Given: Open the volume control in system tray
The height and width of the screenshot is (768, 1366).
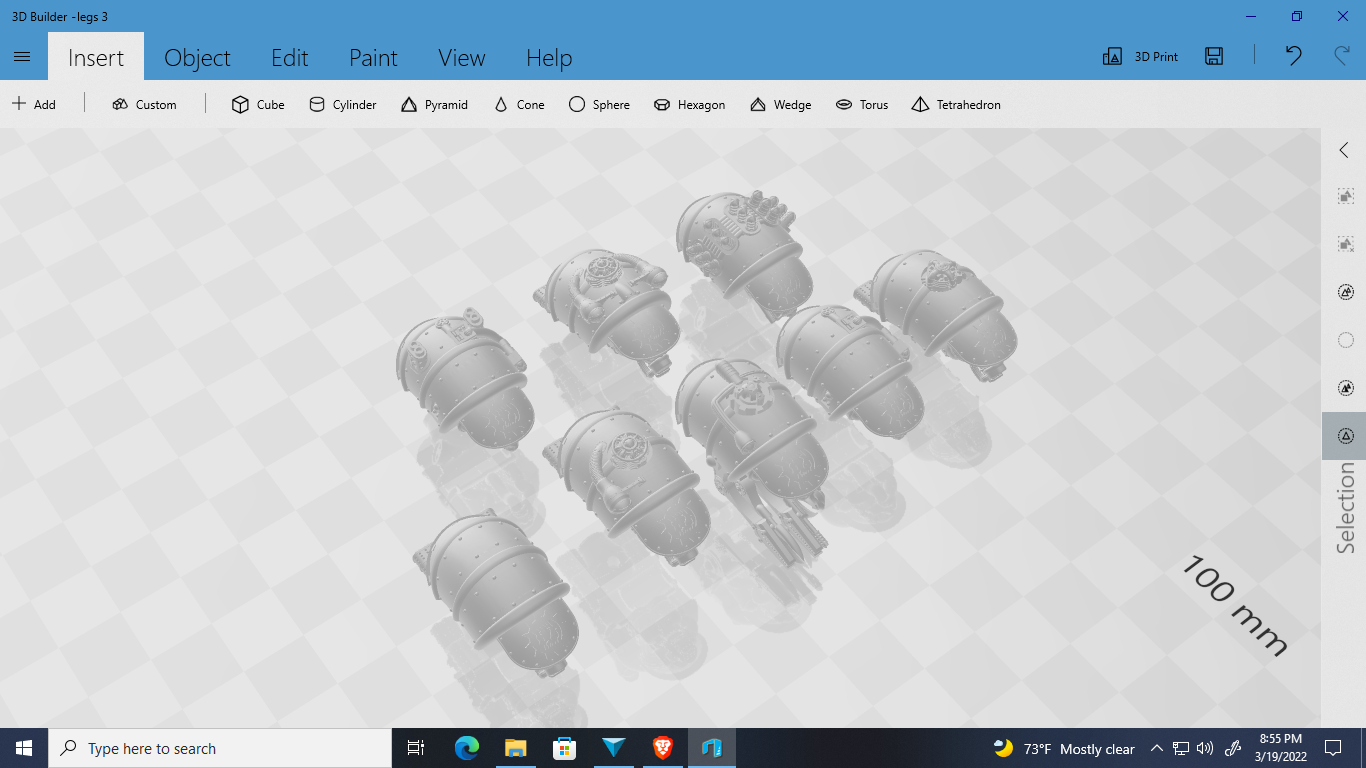Looking at the screenshot, I should (x=1204, y=748).
